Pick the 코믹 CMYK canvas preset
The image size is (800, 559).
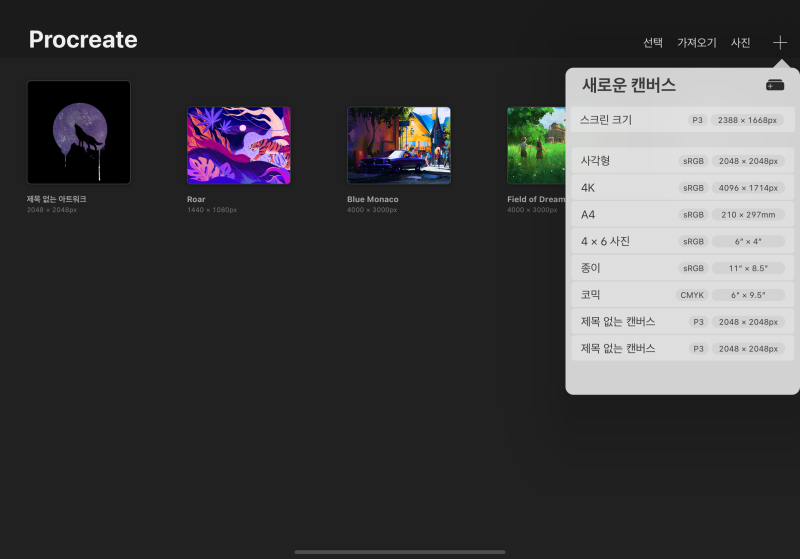point(682,295)
